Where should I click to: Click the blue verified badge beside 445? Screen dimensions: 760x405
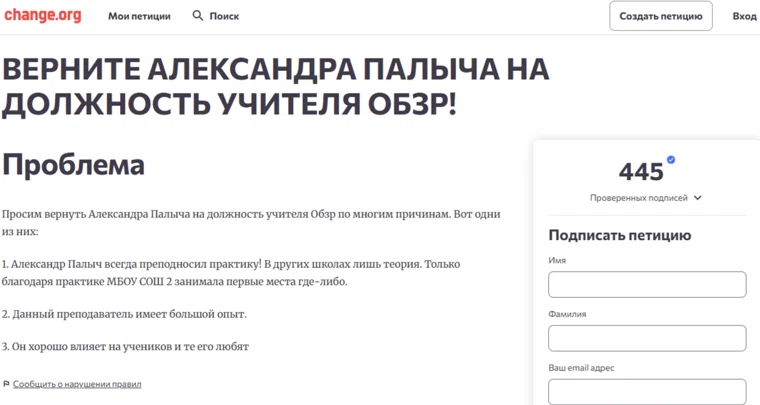tap(671, 160)
